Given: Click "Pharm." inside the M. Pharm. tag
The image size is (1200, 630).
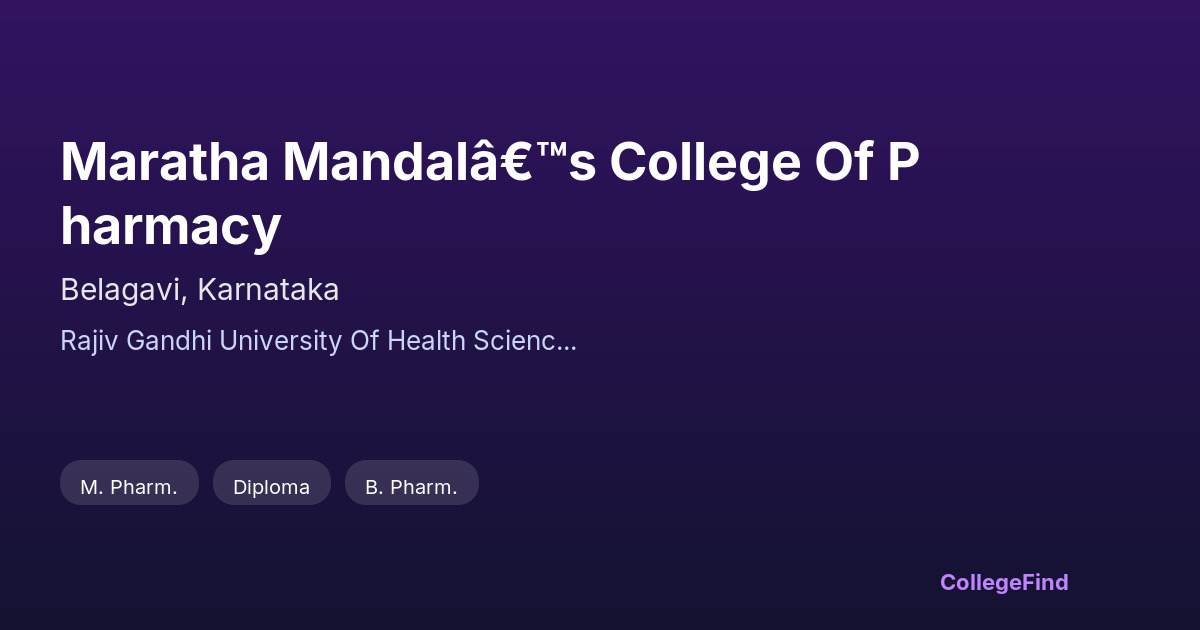Looking at the screenshot, I should tap(146, 487).
